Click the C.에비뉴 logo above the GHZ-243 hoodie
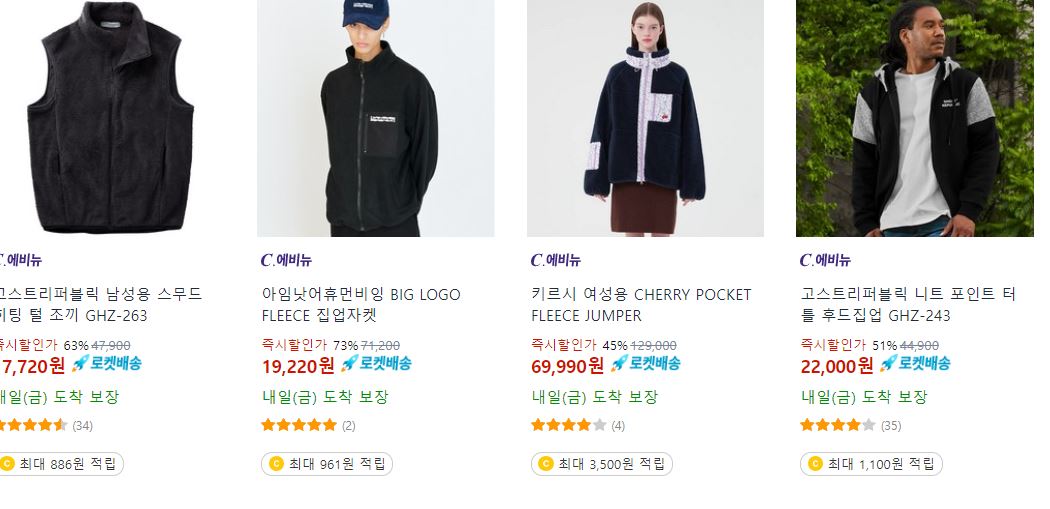1050x509 pixels. [x=825, y=260]
